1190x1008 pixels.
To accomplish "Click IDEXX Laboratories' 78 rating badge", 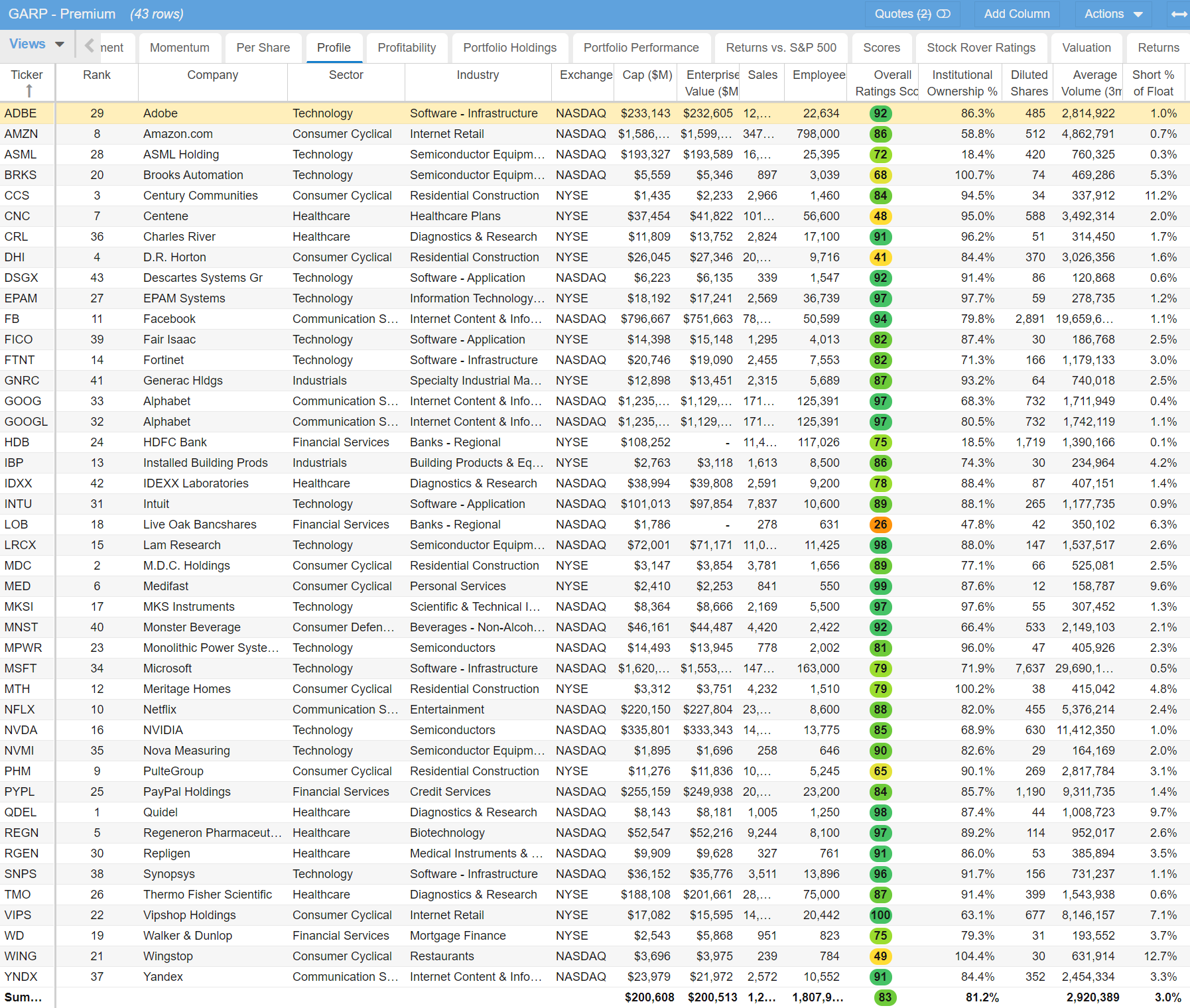I will pos(880,483).
